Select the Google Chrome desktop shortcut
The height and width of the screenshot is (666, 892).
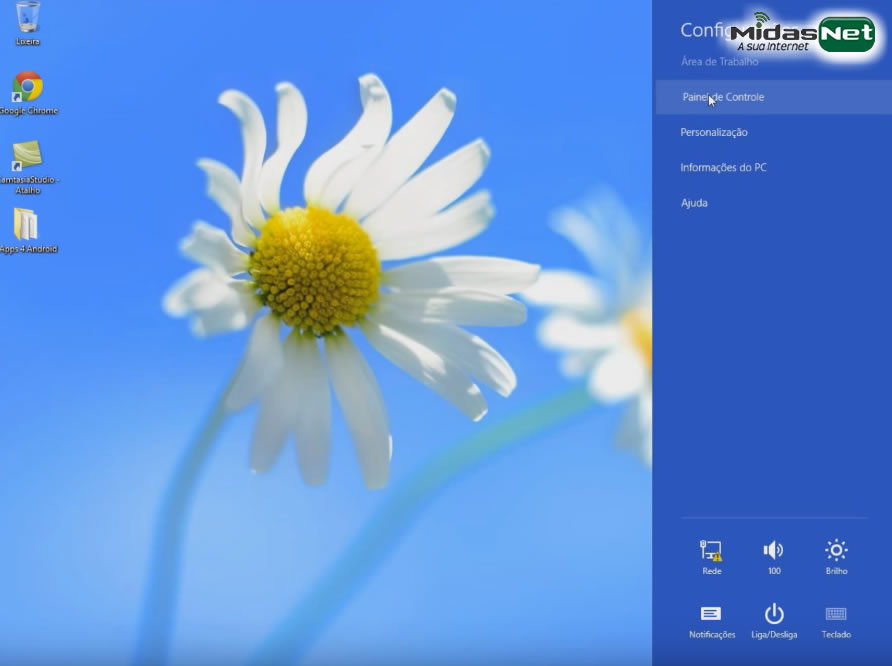28,92
